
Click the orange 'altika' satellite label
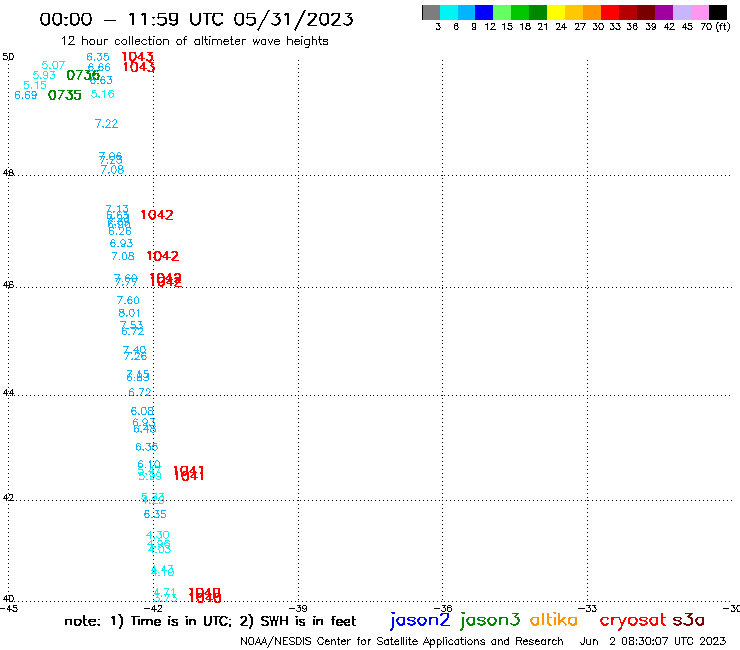pos(554,620)
